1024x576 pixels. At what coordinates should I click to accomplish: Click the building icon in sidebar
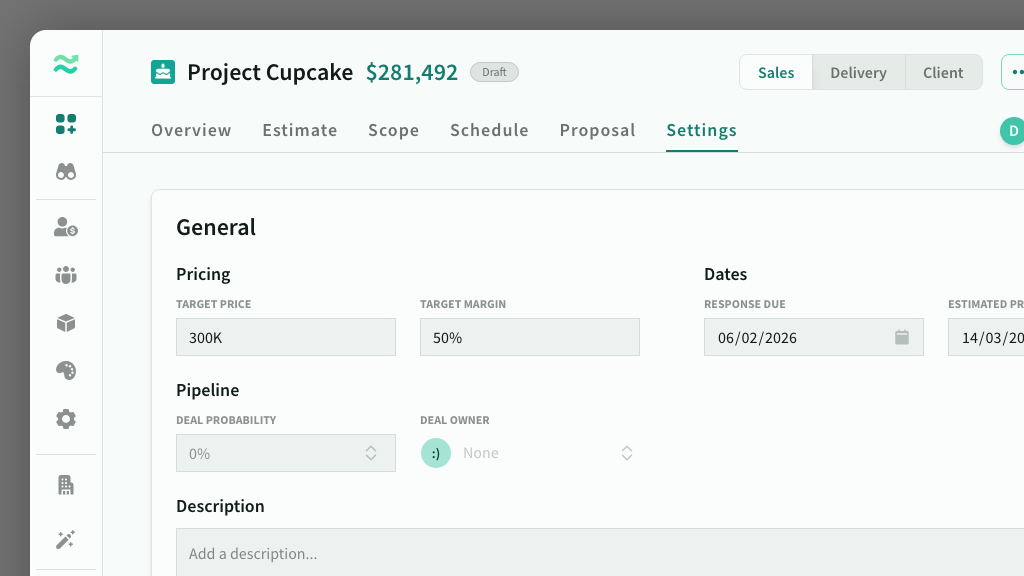pos(66,485)
